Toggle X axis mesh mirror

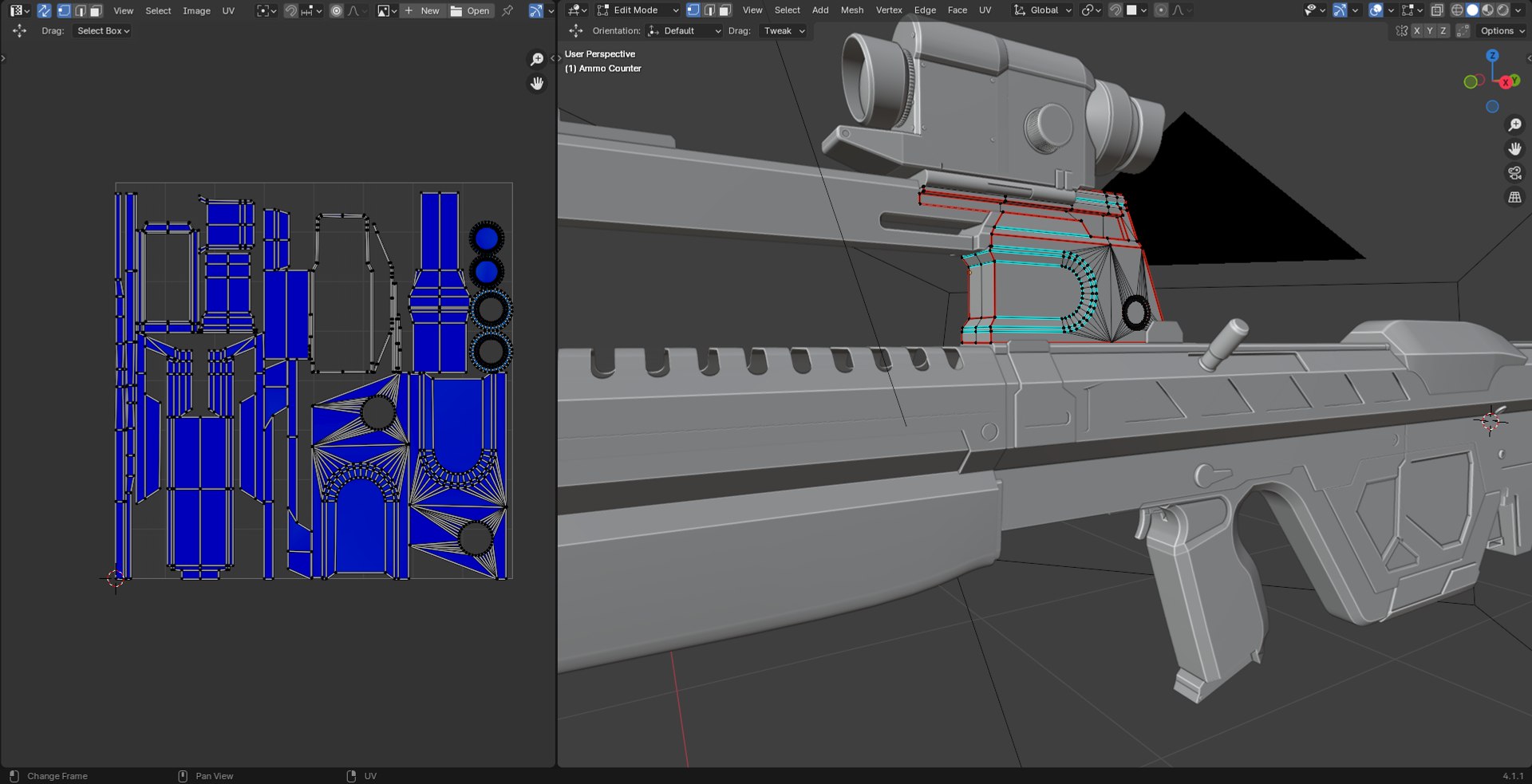point(1417,30)
